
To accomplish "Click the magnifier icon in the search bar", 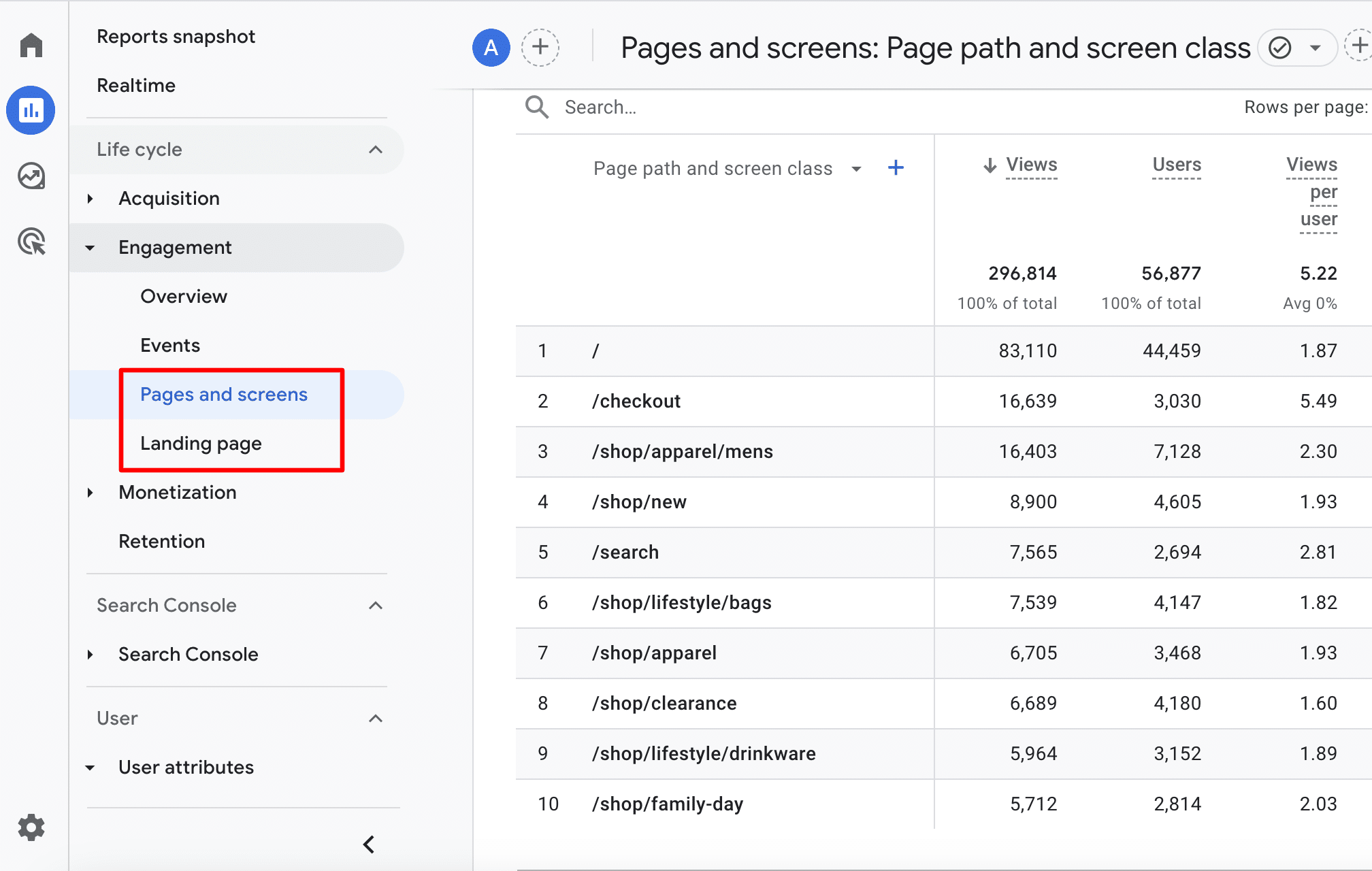I will 536,107.
